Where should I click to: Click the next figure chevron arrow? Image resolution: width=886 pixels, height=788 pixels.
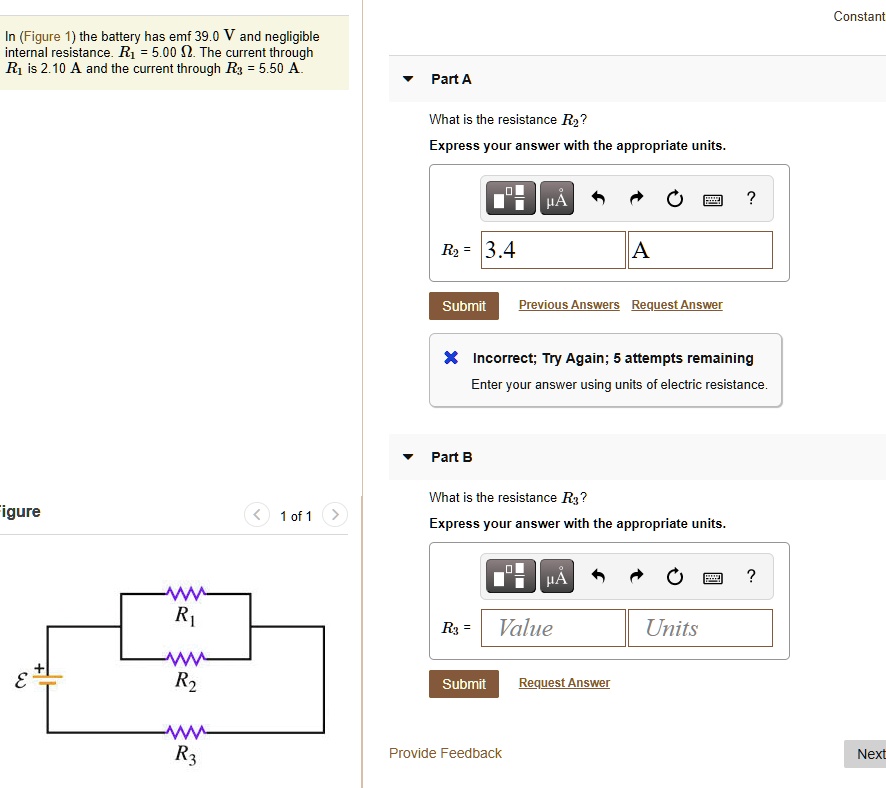tap(335, 515)
